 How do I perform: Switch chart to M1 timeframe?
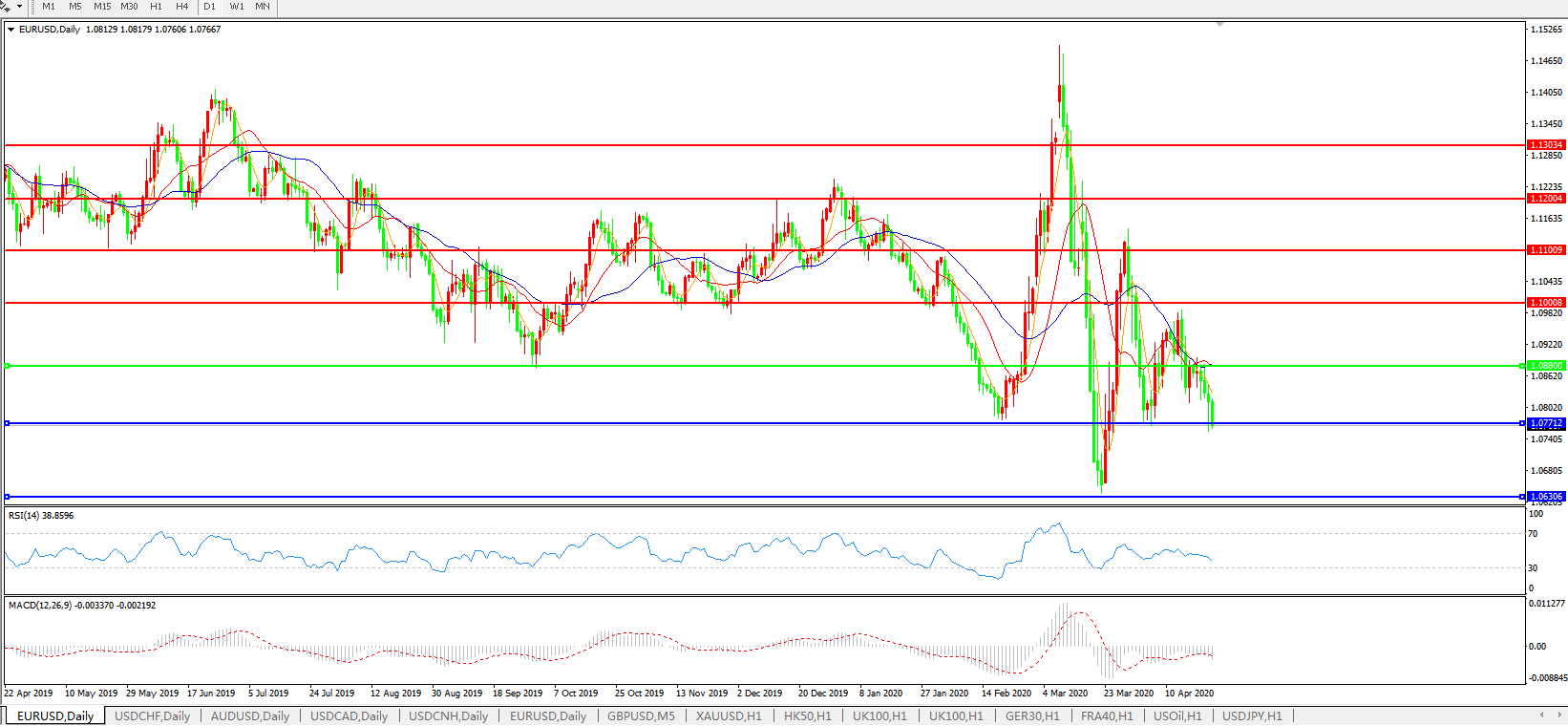pos(49,7)
